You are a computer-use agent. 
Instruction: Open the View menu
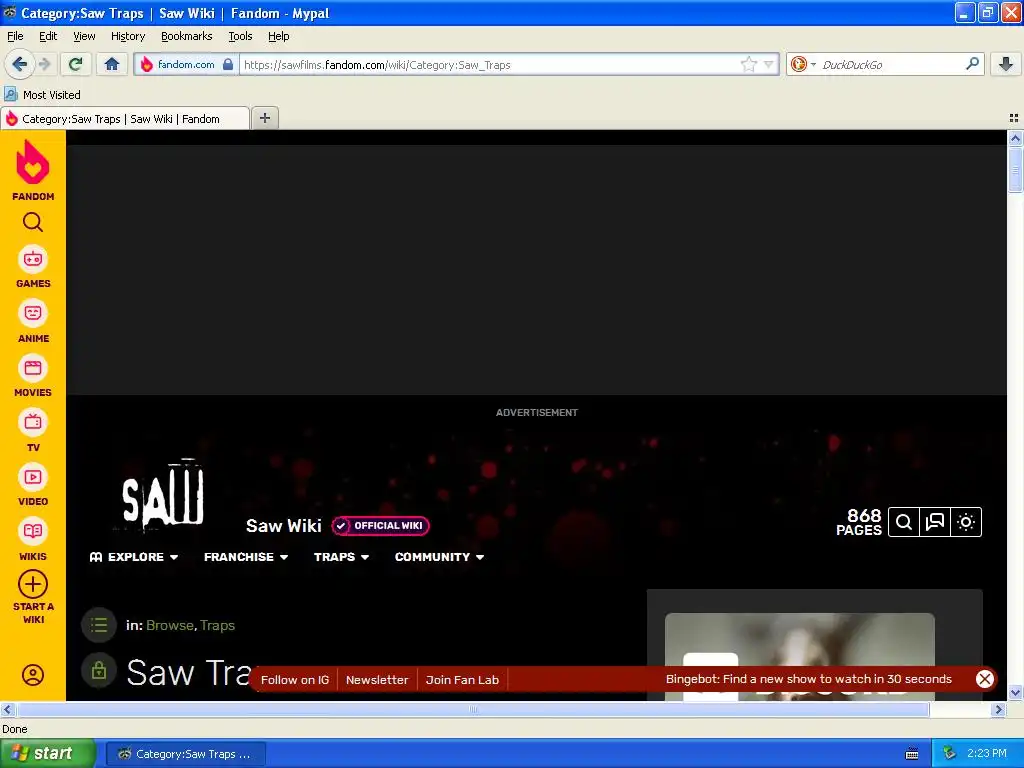(x=84, y=36)
